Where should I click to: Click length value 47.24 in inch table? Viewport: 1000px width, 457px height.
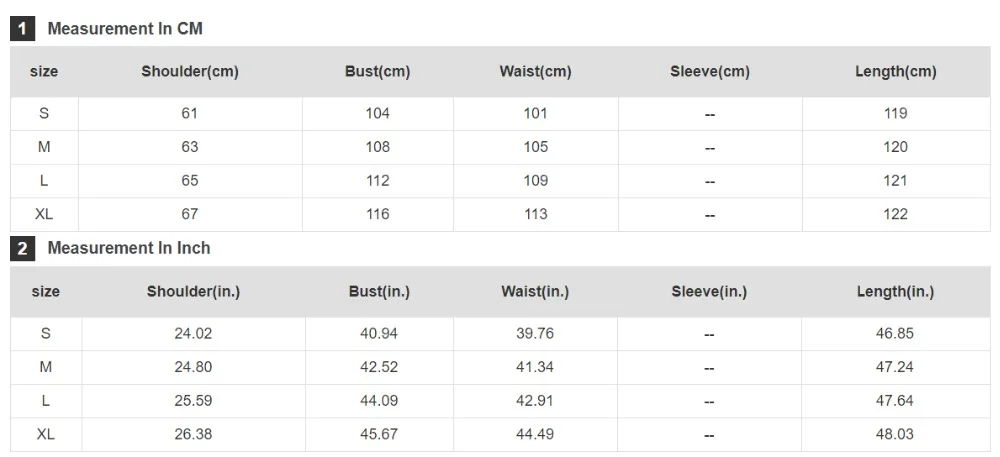coord(895,367)
